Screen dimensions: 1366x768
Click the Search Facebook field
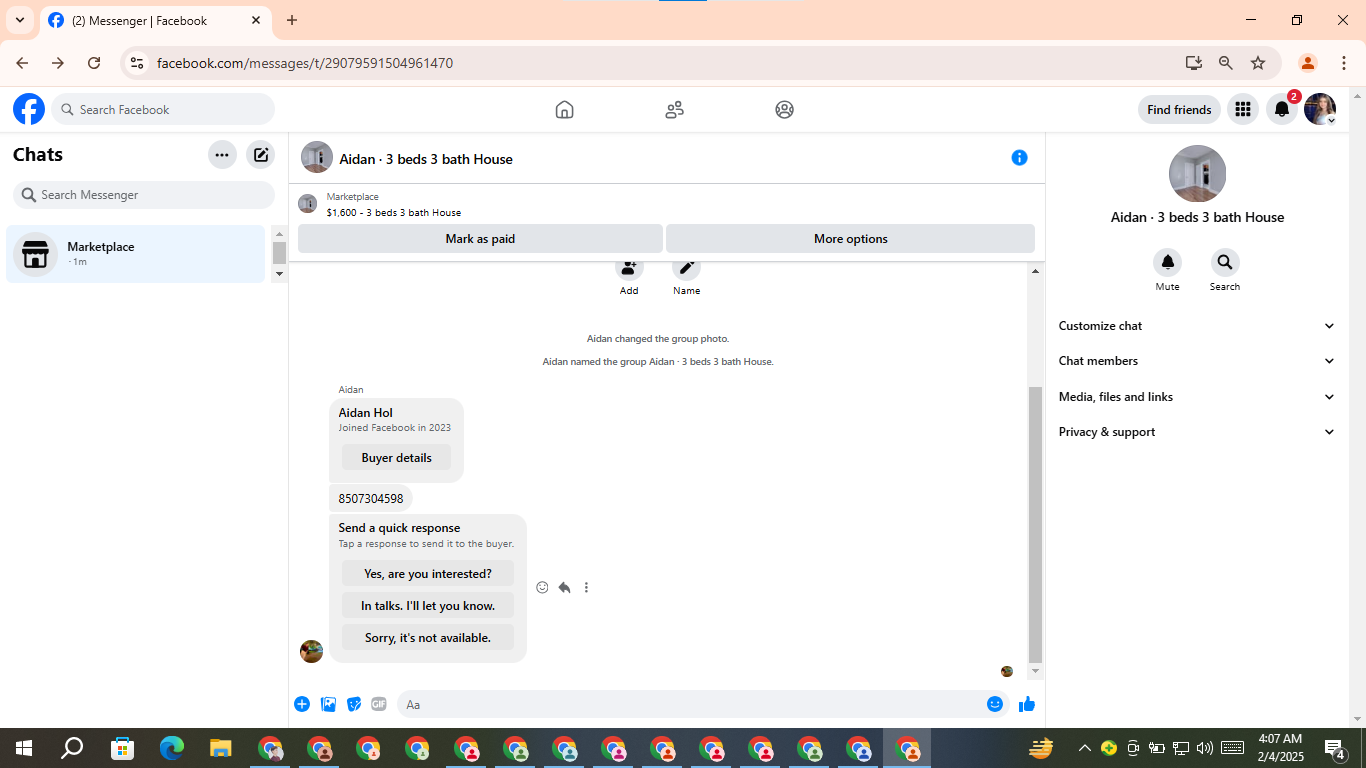tap(163, 109)
